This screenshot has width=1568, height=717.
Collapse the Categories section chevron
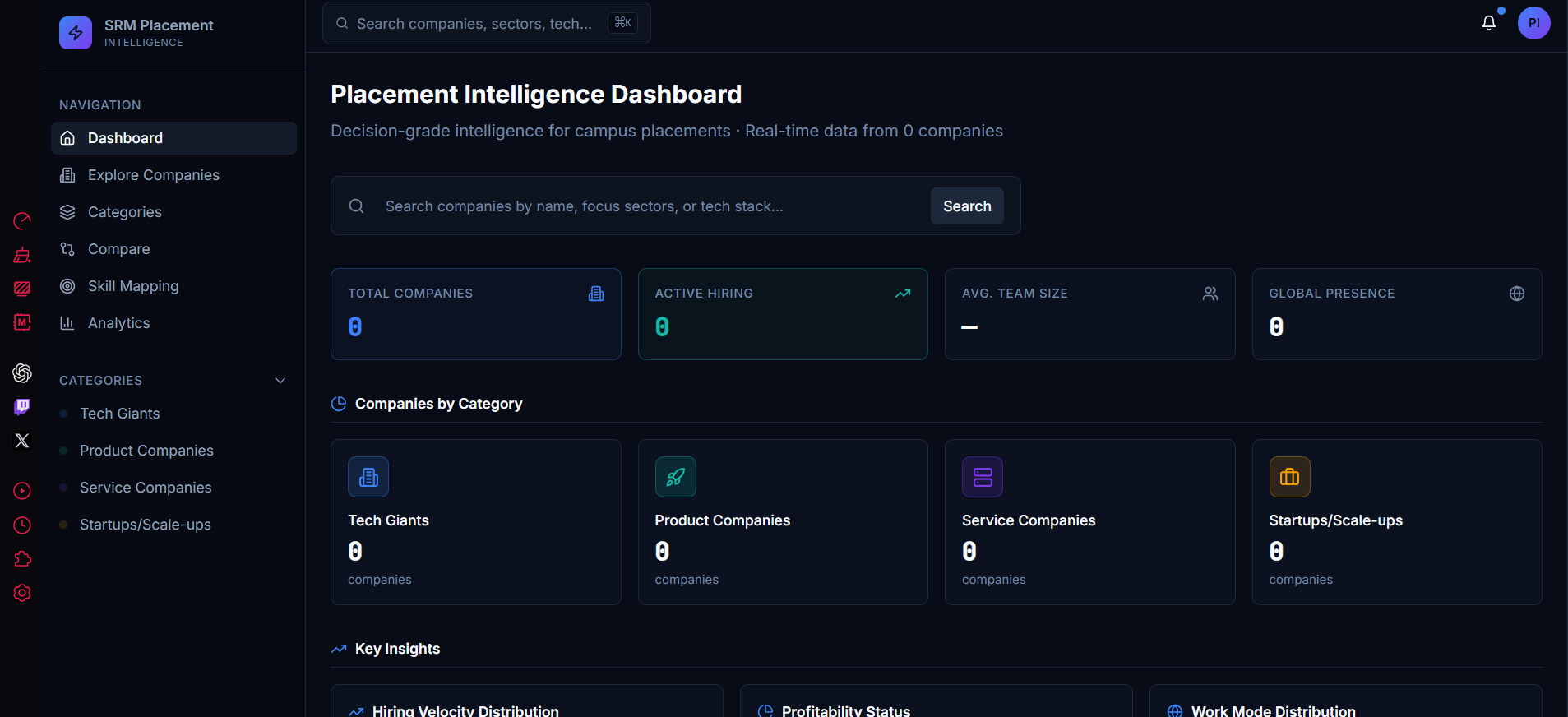pos(280,381)
